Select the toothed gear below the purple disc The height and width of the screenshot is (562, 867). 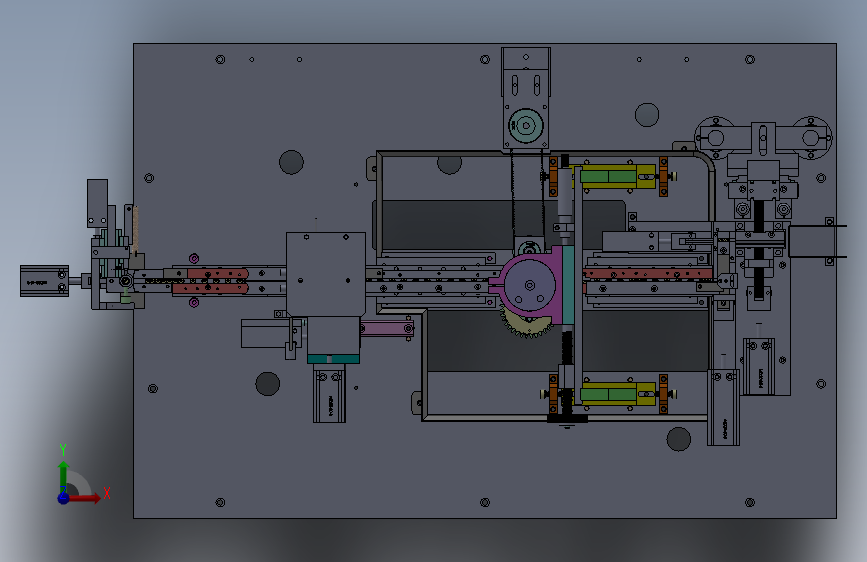tap(527, 324)
